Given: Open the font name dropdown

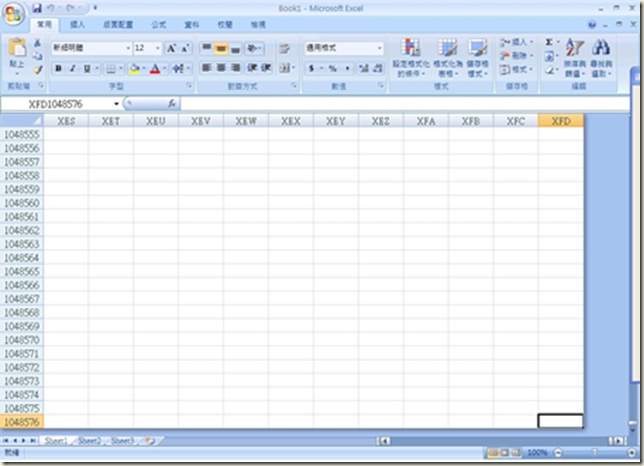Looking at the screenshot, I should click(128, 48).
